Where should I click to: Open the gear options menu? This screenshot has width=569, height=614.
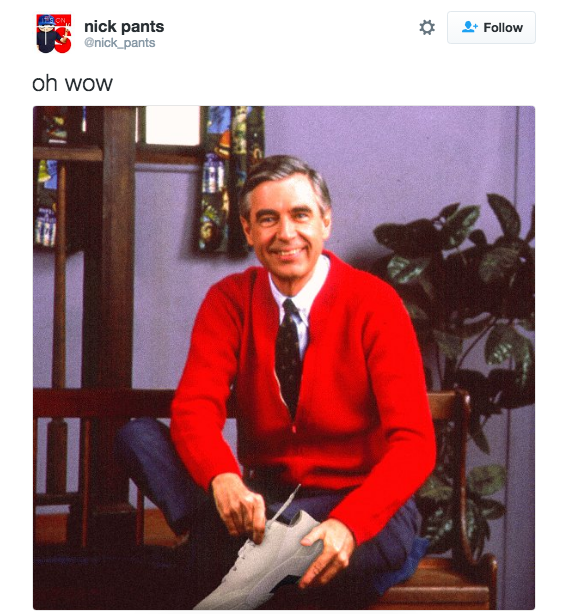click(x=427, y=27)
